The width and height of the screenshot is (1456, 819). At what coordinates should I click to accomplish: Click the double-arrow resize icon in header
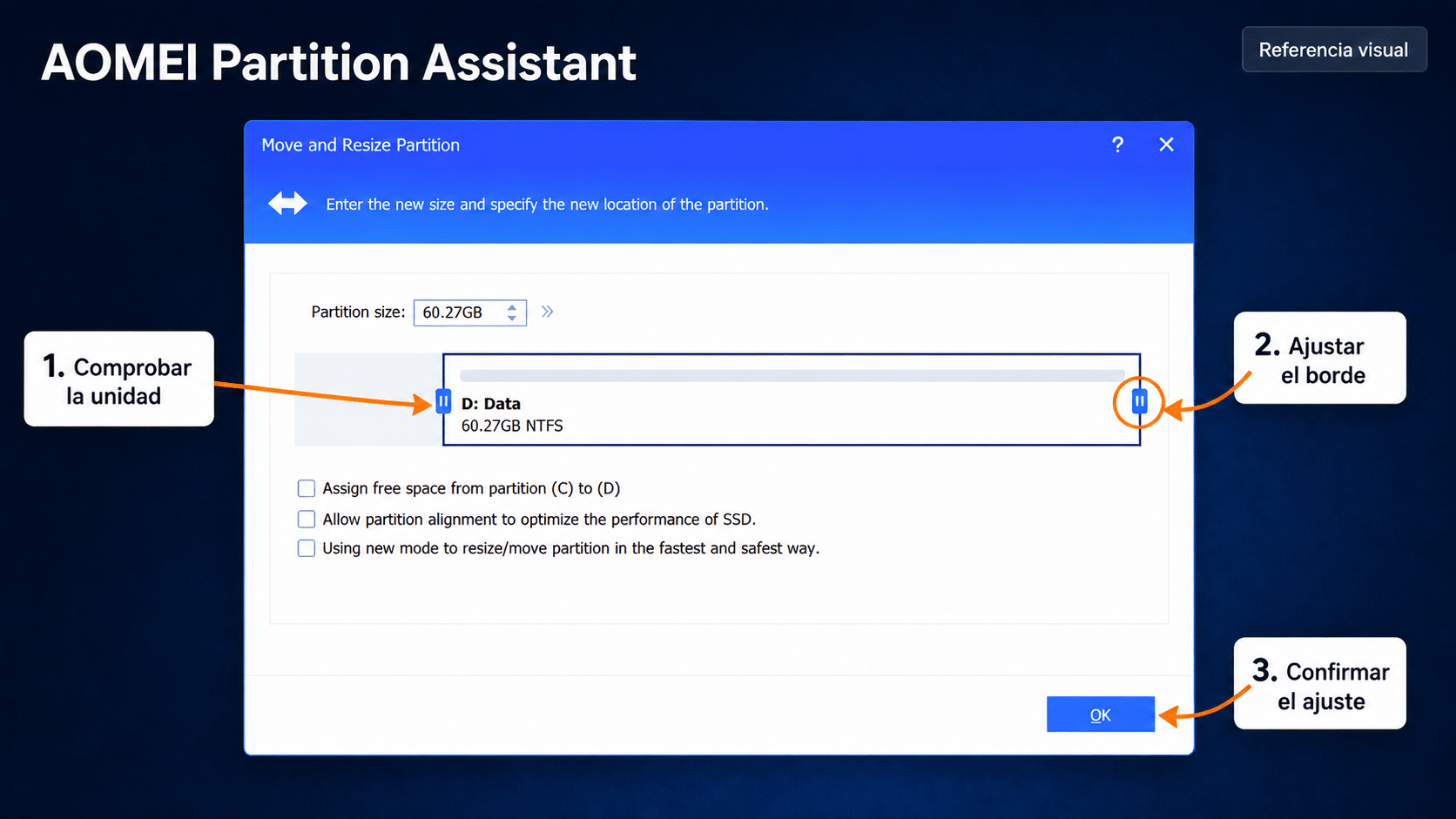point(287,204)
